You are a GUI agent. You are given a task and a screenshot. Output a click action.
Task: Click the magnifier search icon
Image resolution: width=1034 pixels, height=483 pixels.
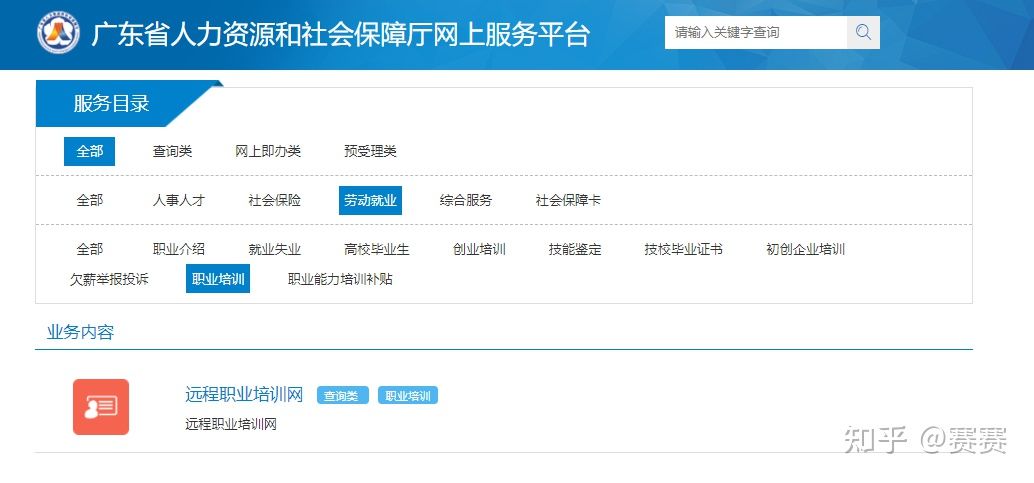click(863, 32)
